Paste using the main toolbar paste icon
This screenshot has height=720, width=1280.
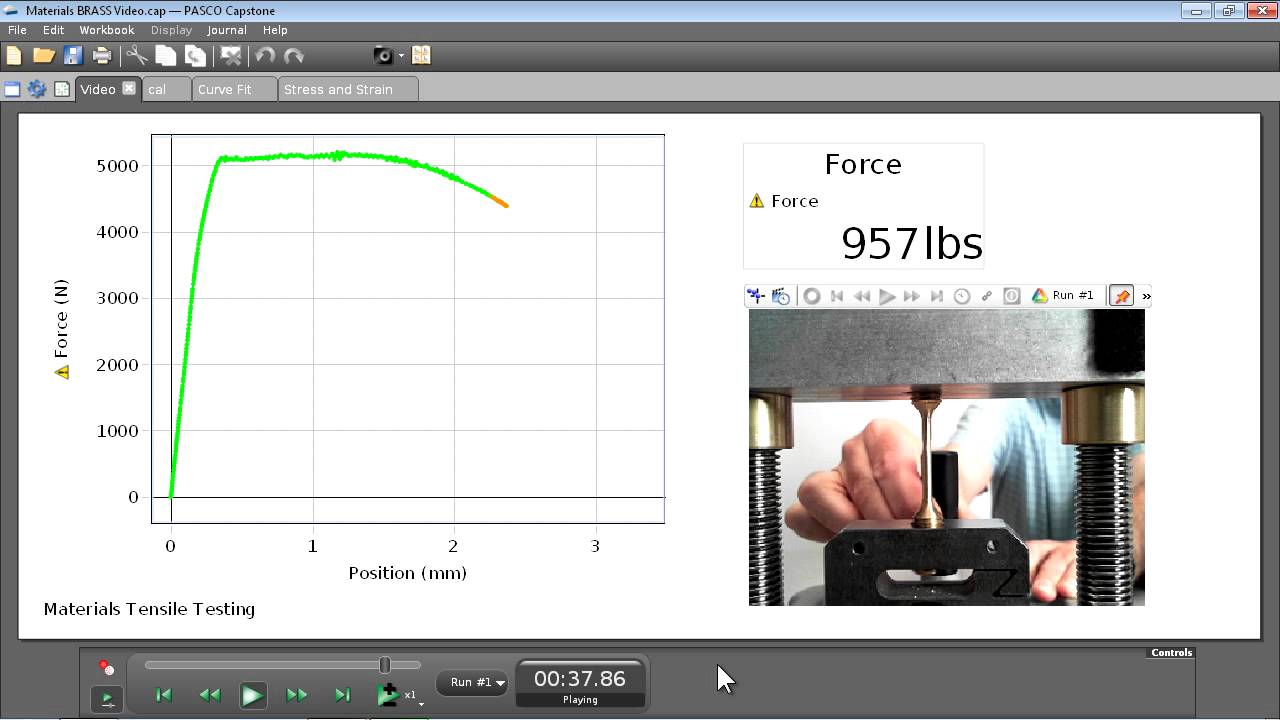195,56
